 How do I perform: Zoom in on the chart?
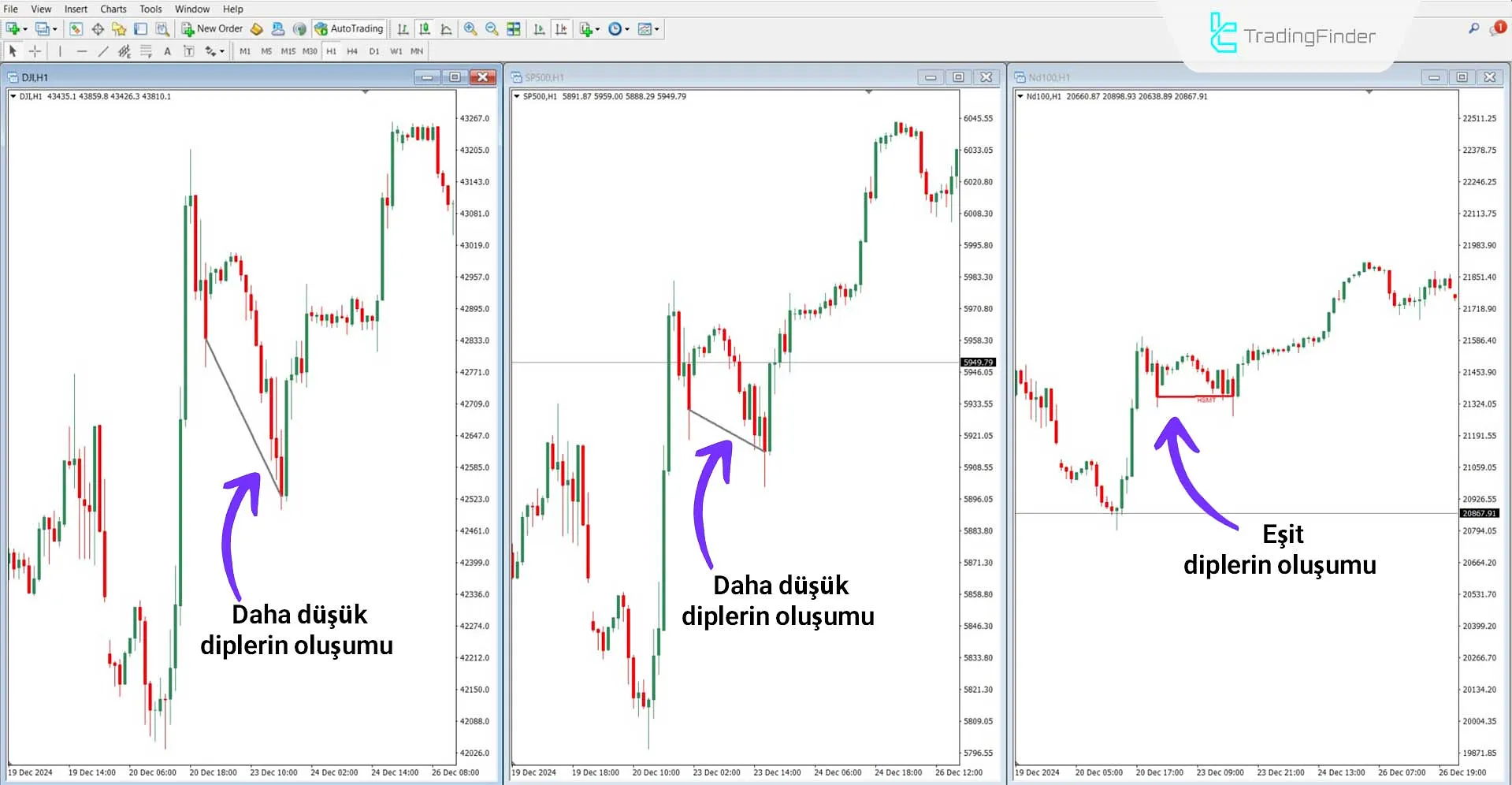(470, 28)
